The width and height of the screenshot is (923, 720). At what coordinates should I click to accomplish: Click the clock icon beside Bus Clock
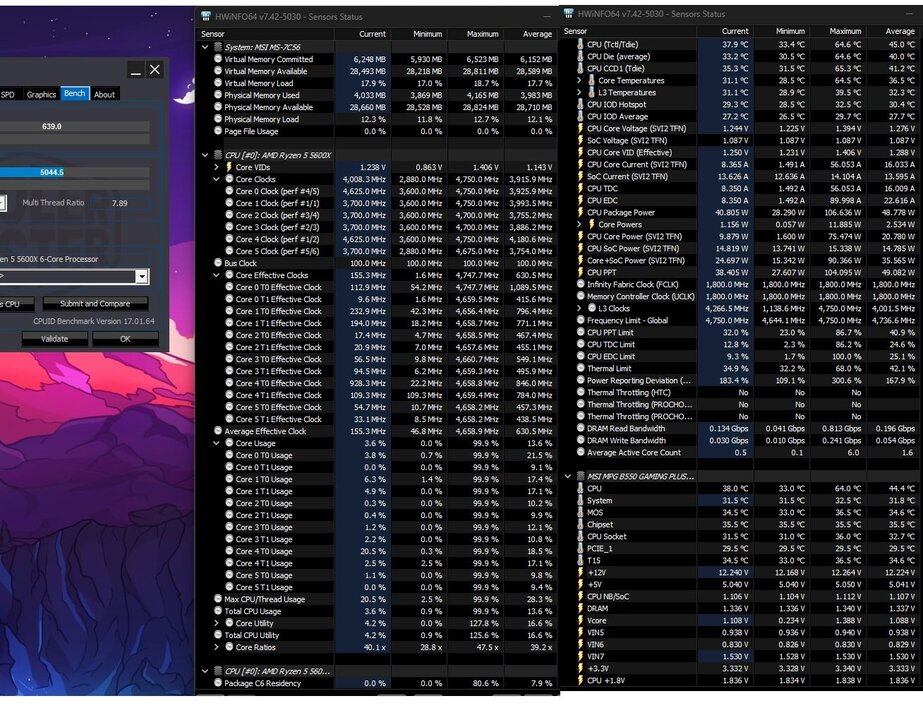tap(218, 263)
